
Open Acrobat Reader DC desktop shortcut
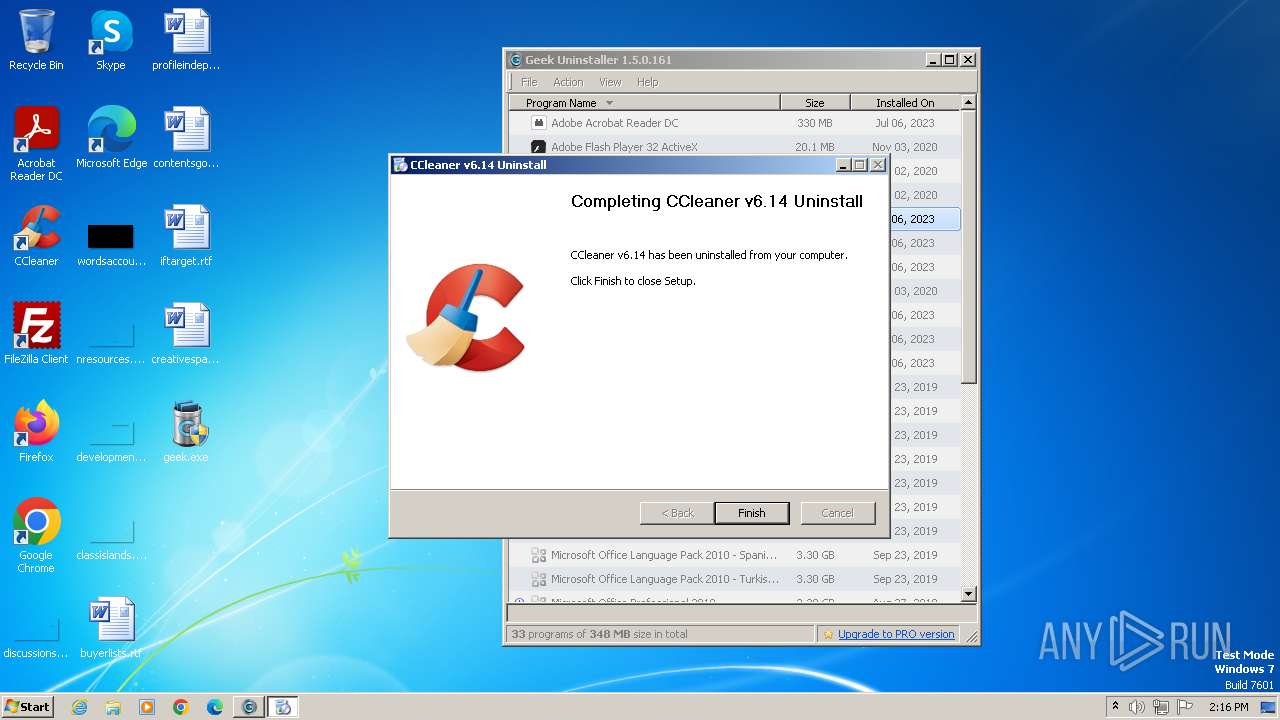pos(36,145)
